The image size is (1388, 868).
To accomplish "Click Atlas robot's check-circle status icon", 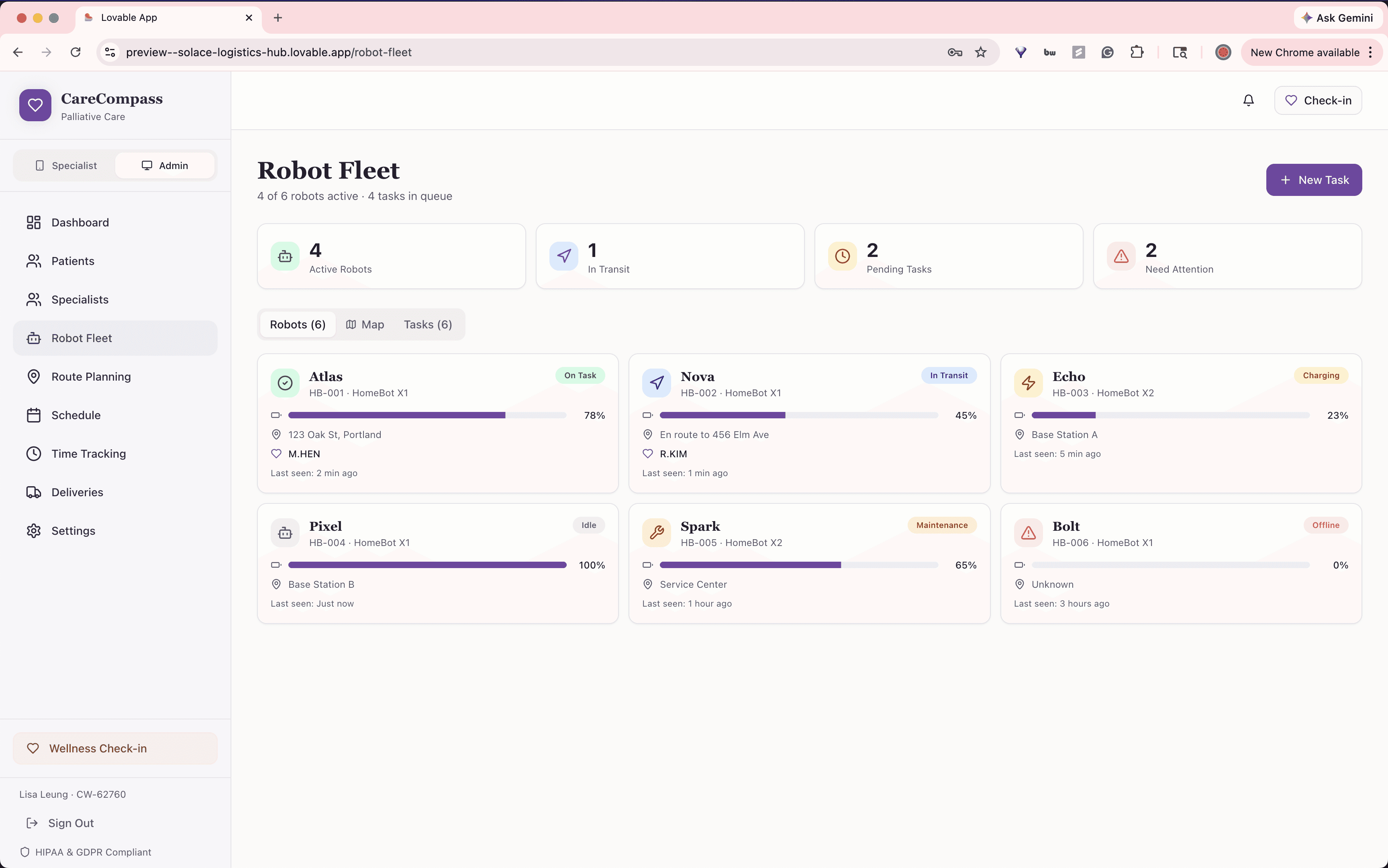I will [x=285, y=383].
